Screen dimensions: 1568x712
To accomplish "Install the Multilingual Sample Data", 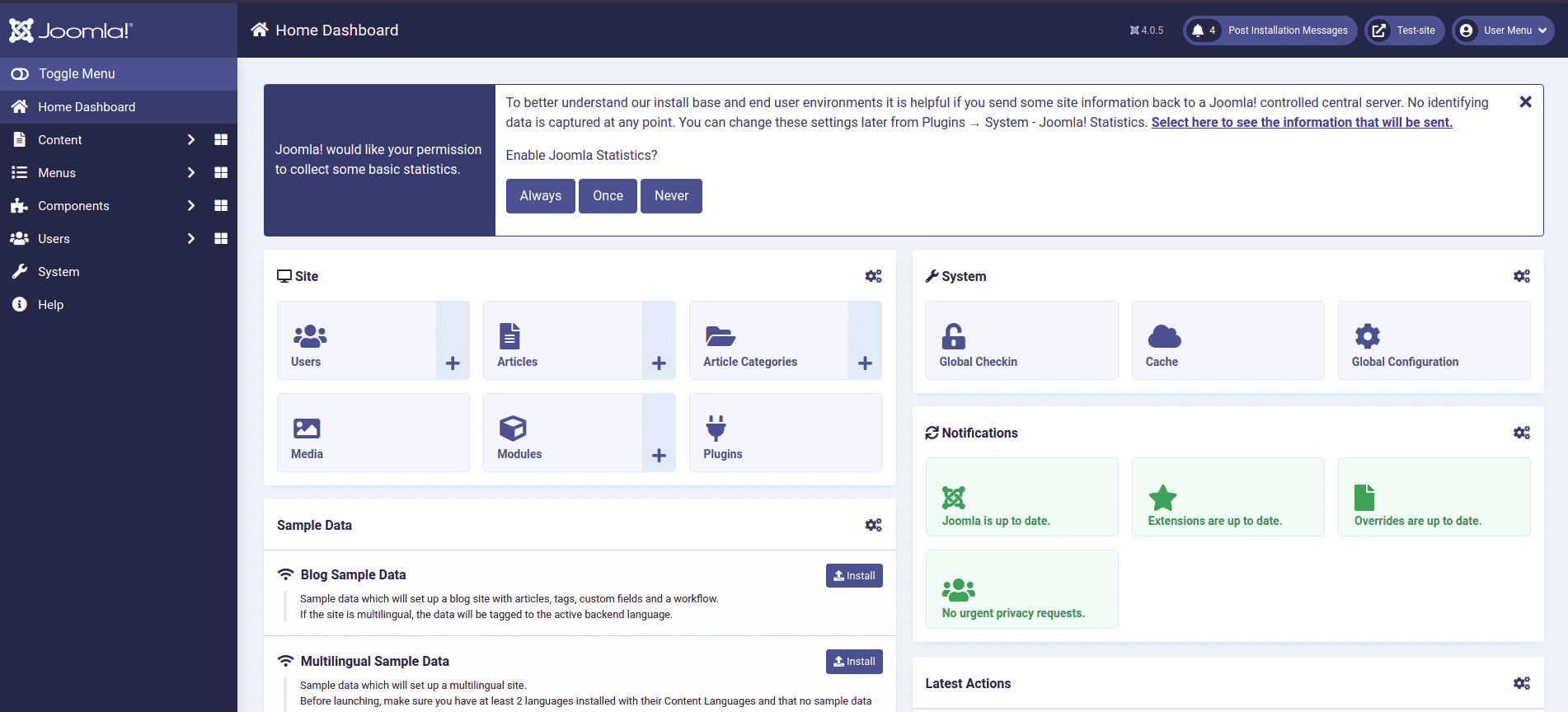I will pos(854,662).
